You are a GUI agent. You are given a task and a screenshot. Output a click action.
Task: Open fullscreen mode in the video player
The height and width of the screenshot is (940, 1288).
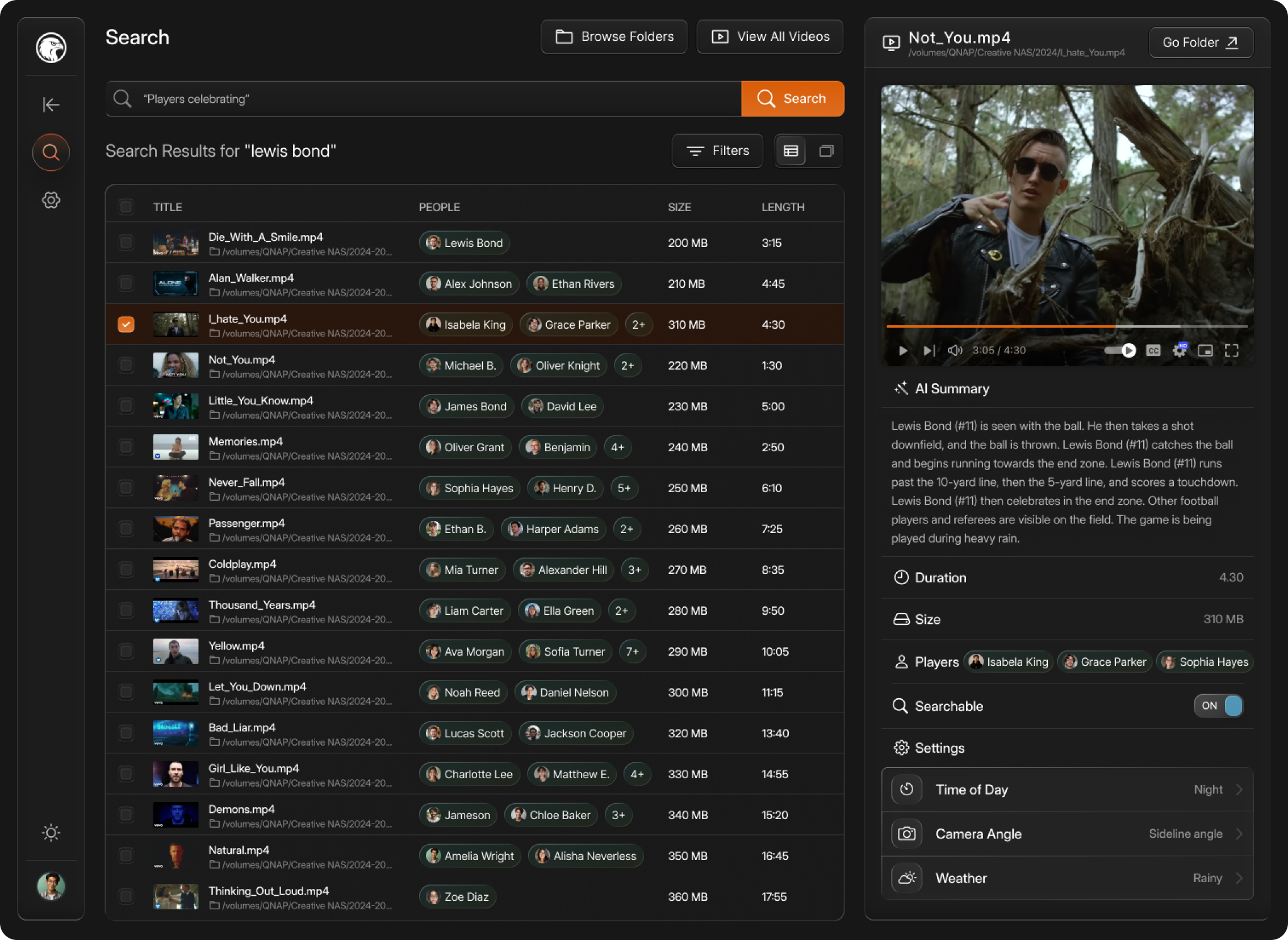point(1232,350)
